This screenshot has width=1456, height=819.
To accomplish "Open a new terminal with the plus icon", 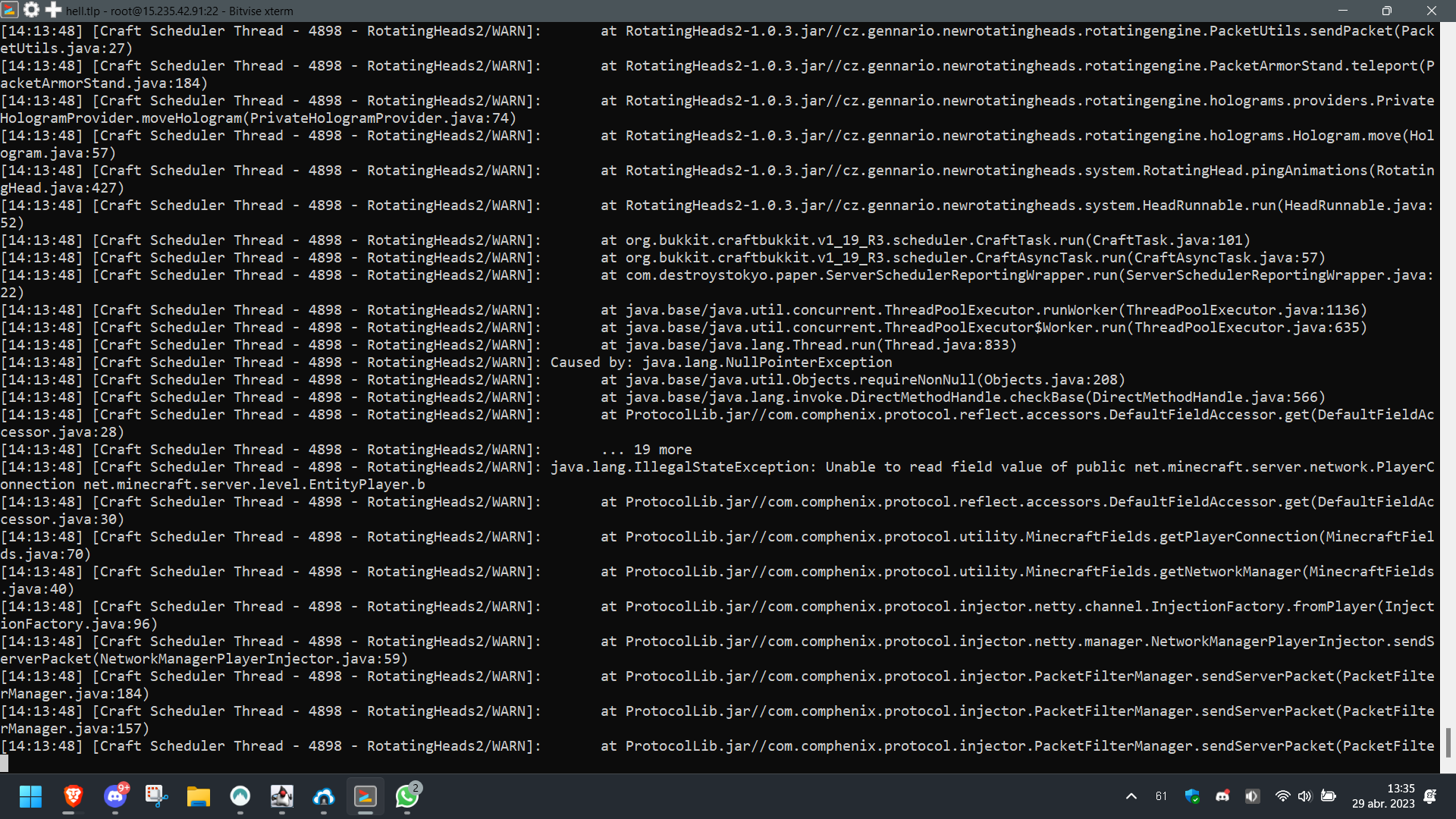I will click(x=52, y=11).
